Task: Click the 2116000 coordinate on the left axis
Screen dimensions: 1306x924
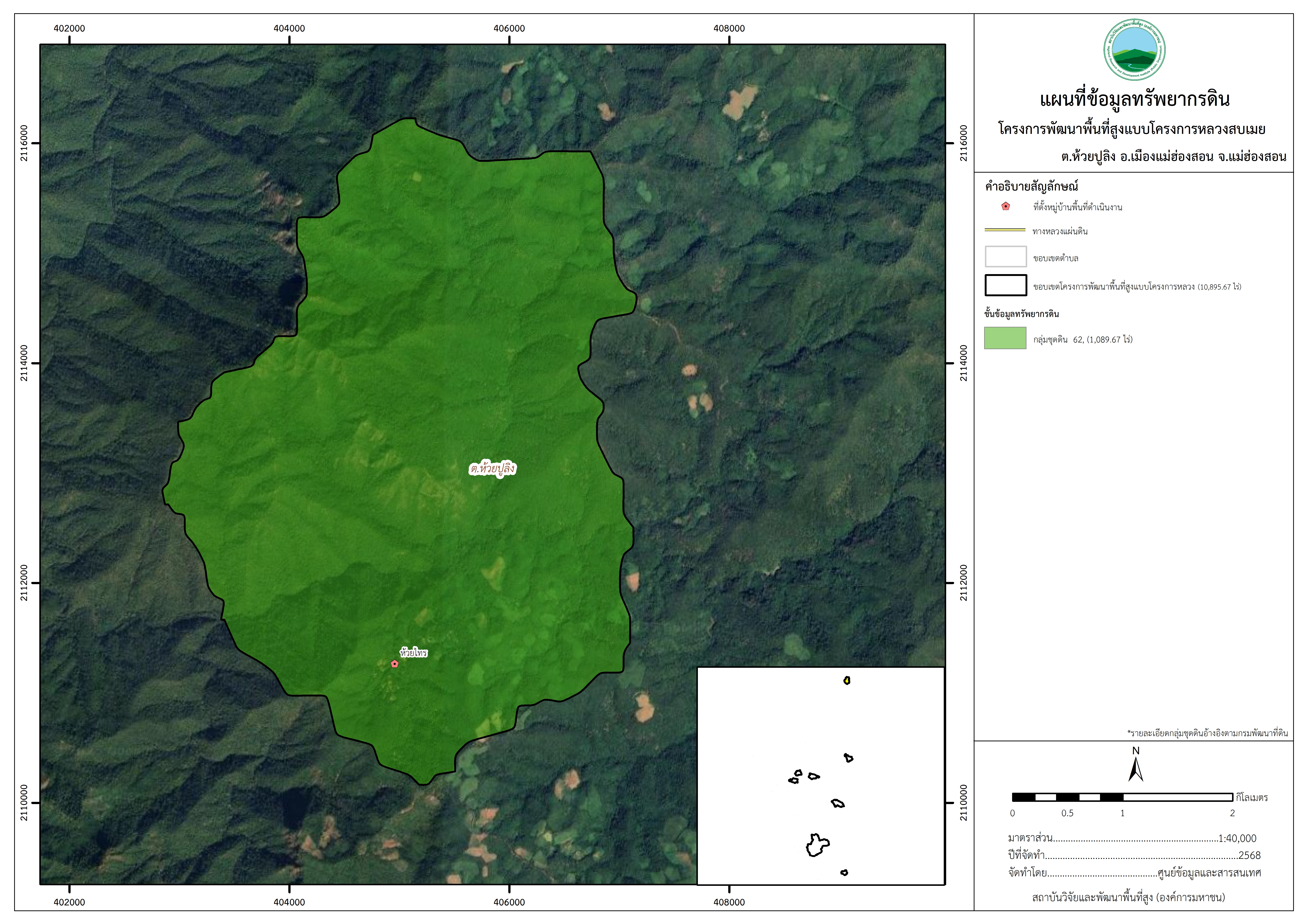Action: click(x=24, y=143)
